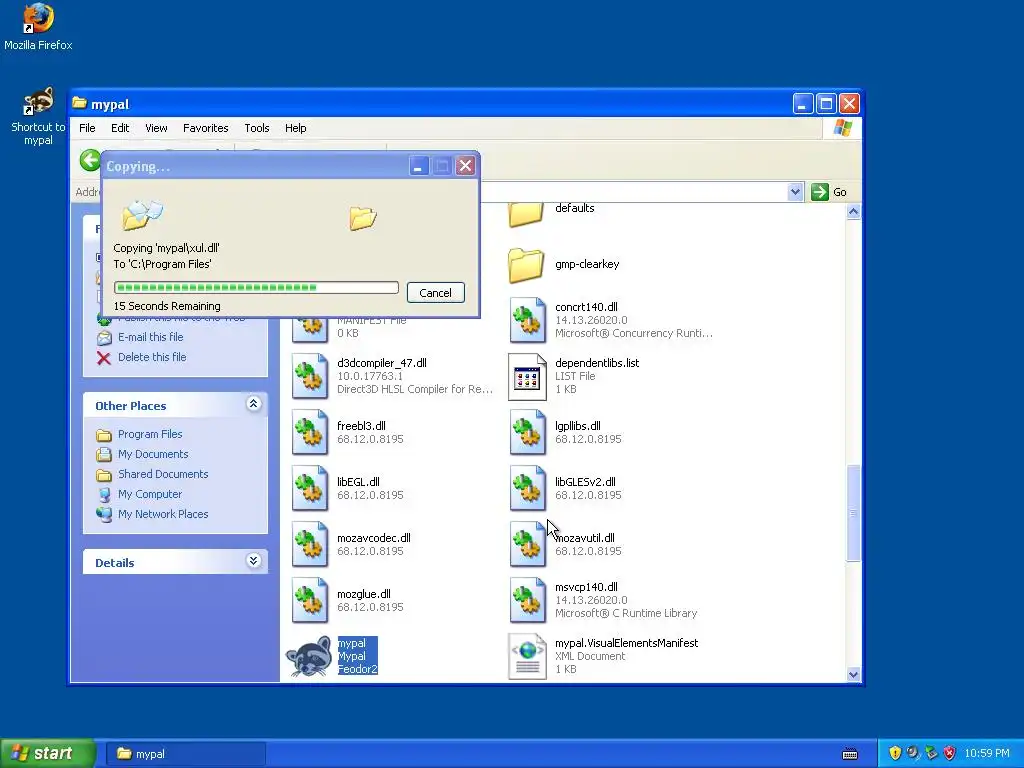Click the red shield tray icon
The width and height of the screenshot is (1024, 768).
(x=950, y=753)
